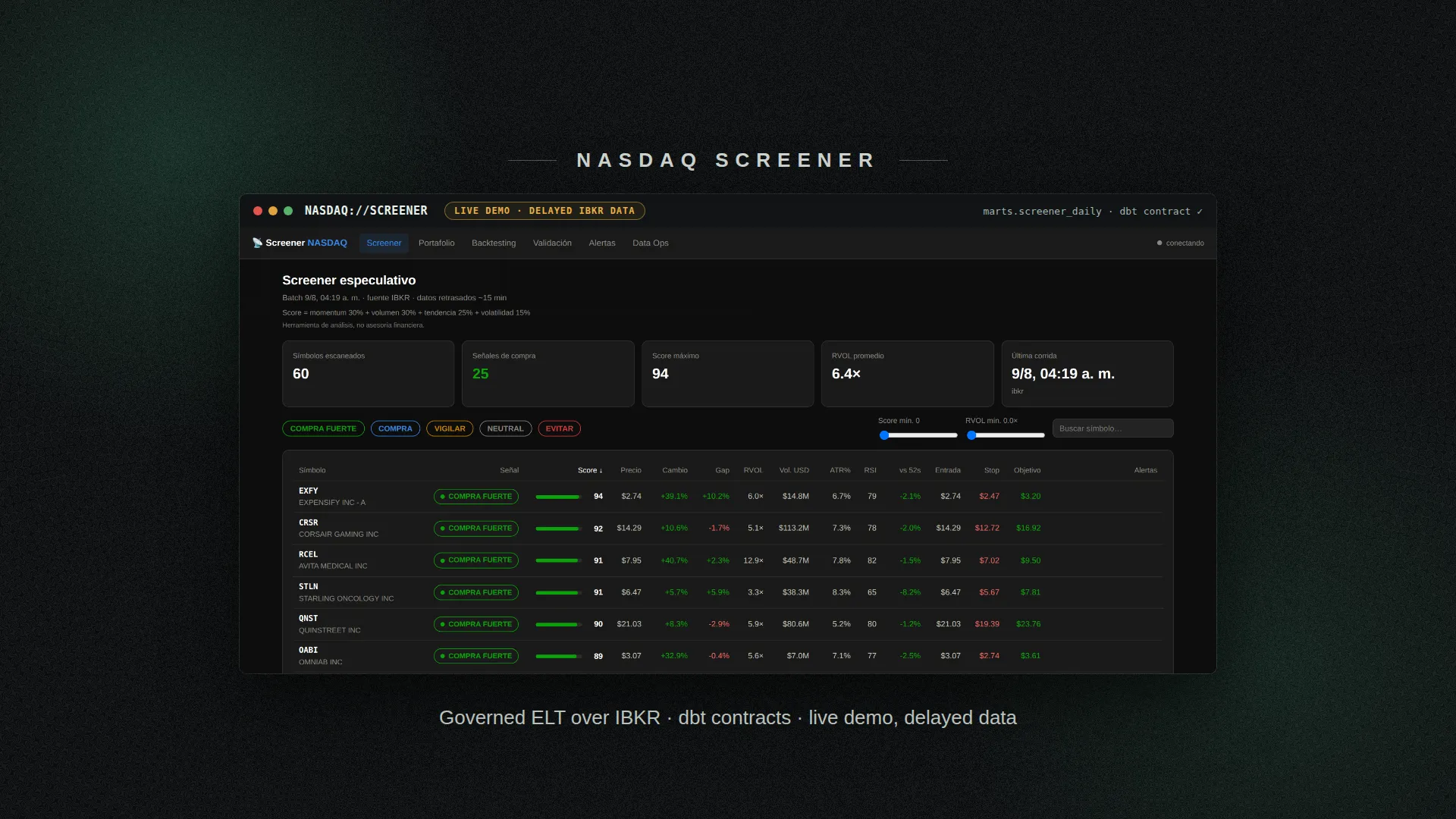
Task: Adjust the Score mín. slider
Action: tap(918, 435)
